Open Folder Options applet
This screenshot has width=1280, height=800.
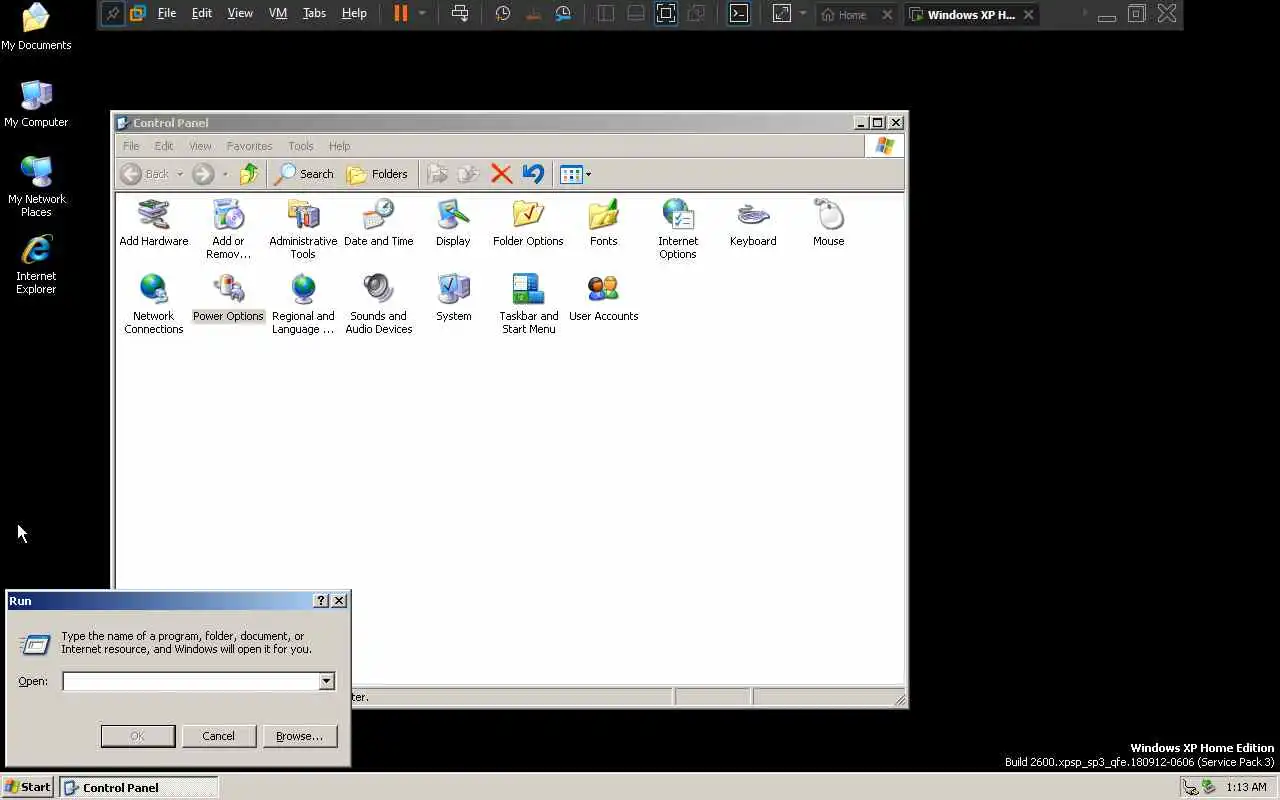click(528, 223)
